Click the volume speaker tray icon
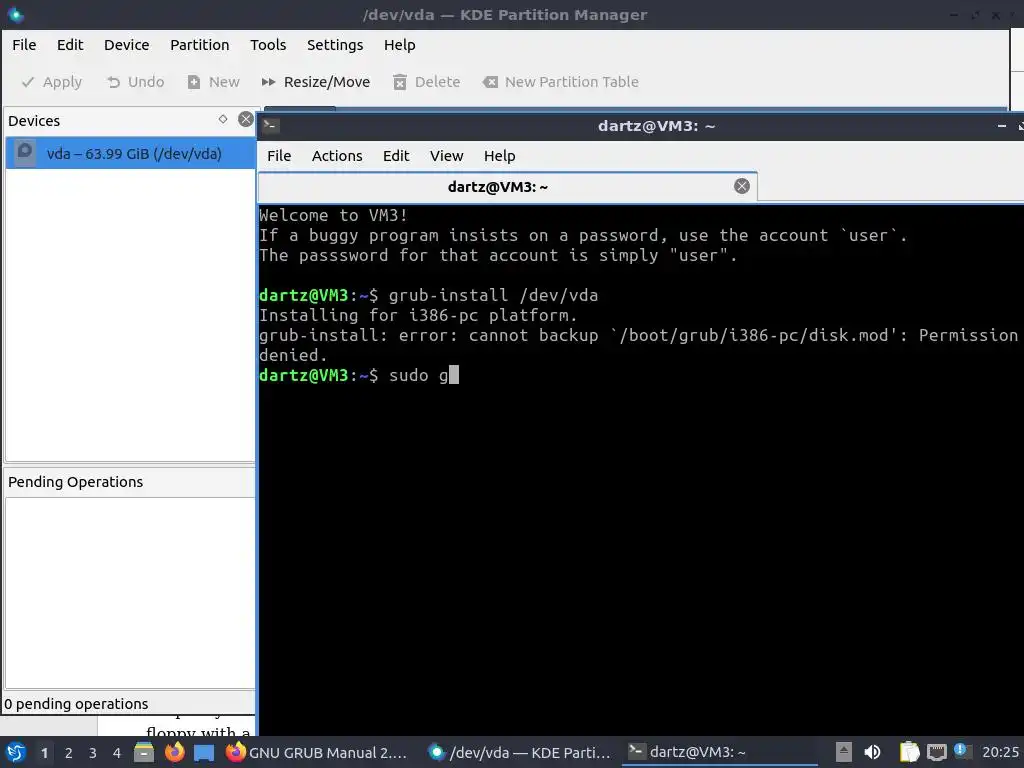Viewport: 1024px width, 768px height. point(872,752)
